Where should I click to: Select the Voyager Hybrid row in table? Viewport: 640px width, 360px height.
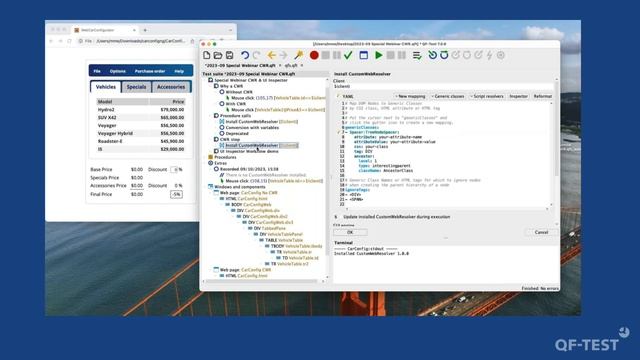(141, 133)
